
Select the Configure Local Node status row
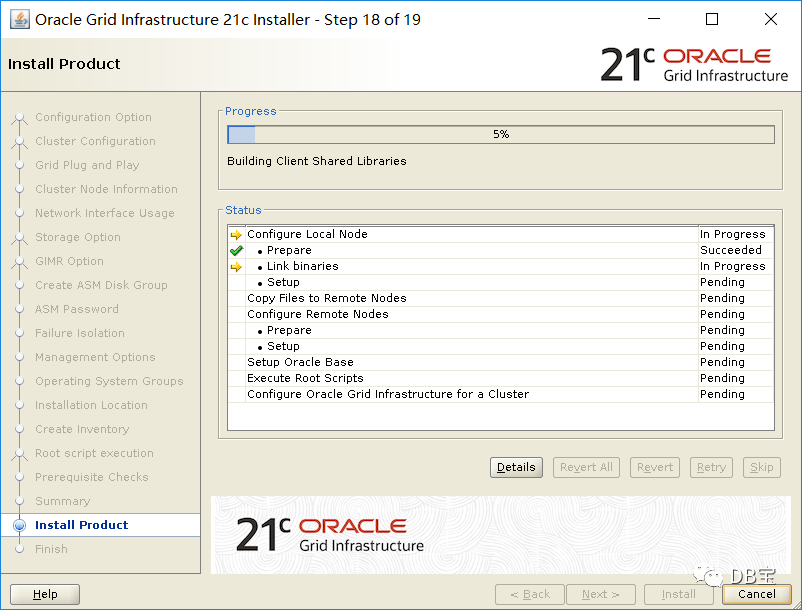click(x=501, y=234)
